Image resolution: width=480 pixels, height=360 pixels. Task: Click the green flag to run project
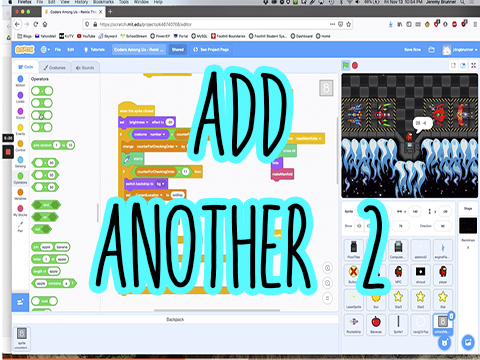point(346,65)
